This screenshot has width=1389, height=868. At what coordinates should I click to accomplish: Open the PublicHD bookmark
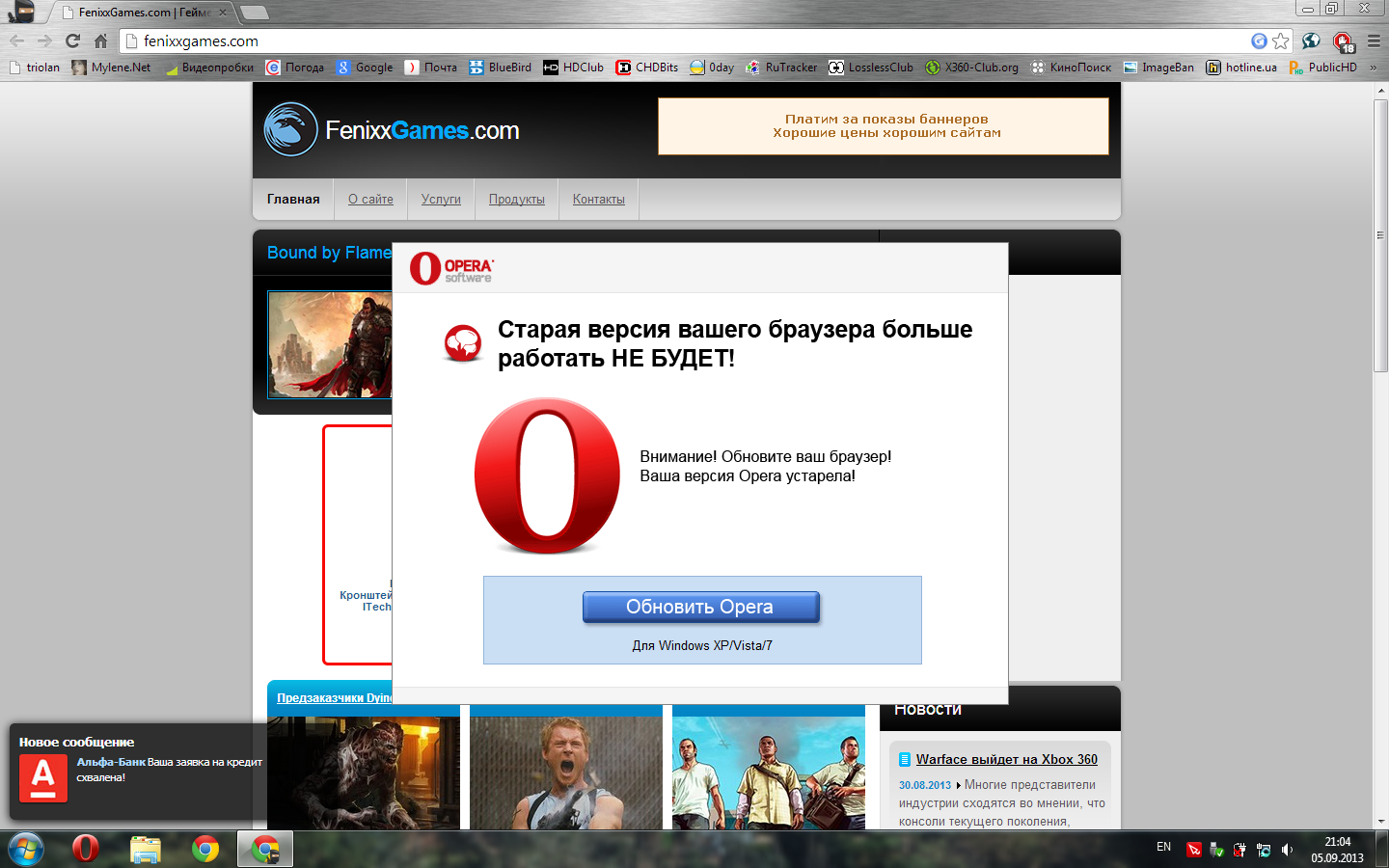click(1323, 68)
